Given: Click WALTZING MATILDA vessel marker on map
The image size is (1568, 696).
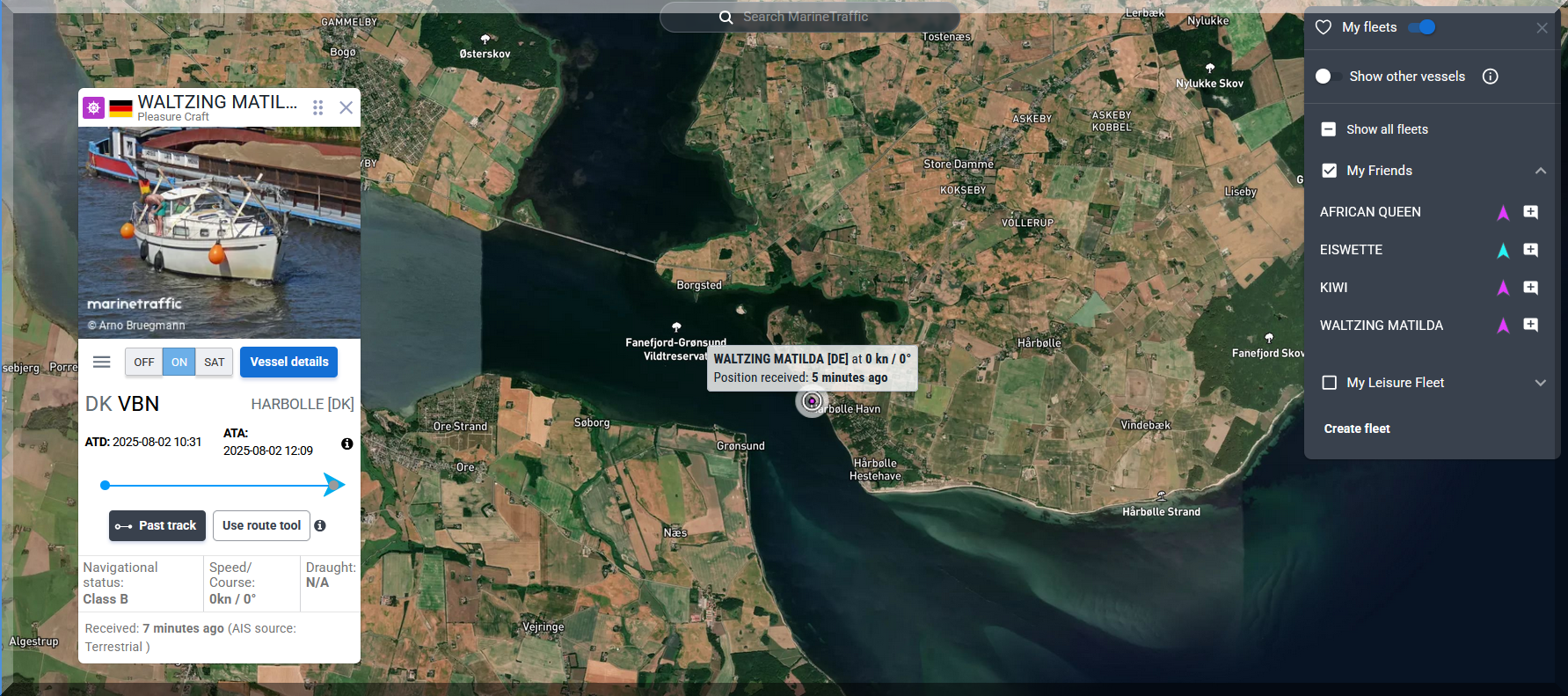Looking at the screenshot, I should (812, 401).
